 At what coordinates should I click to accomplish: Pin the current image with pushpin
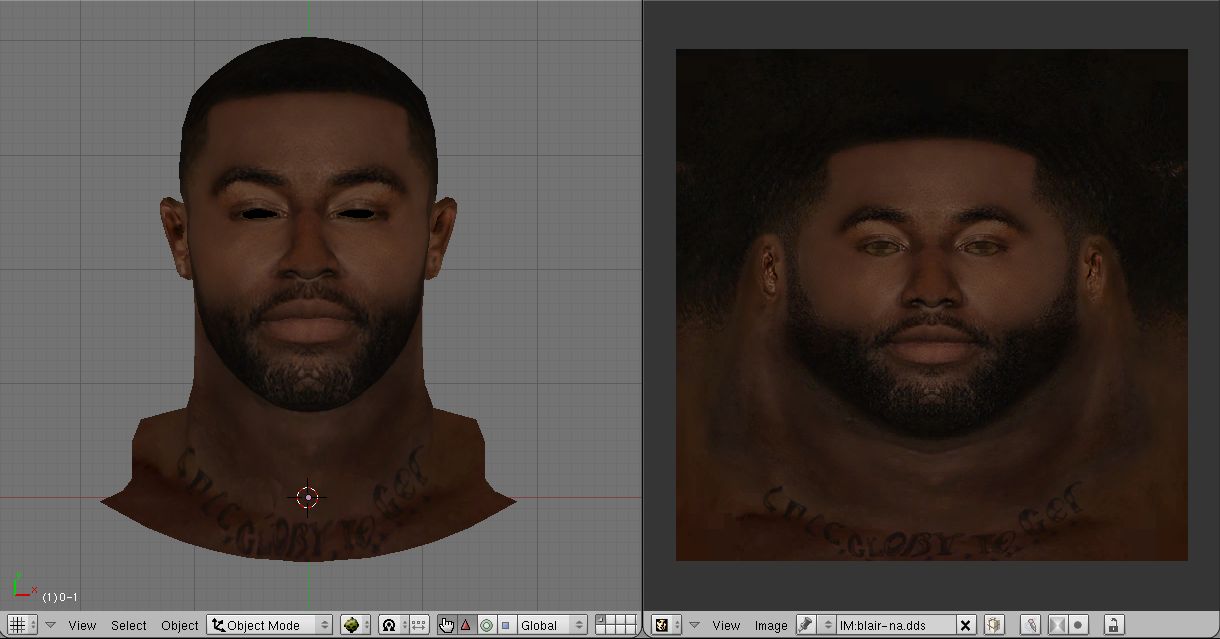tap(806, 625)
